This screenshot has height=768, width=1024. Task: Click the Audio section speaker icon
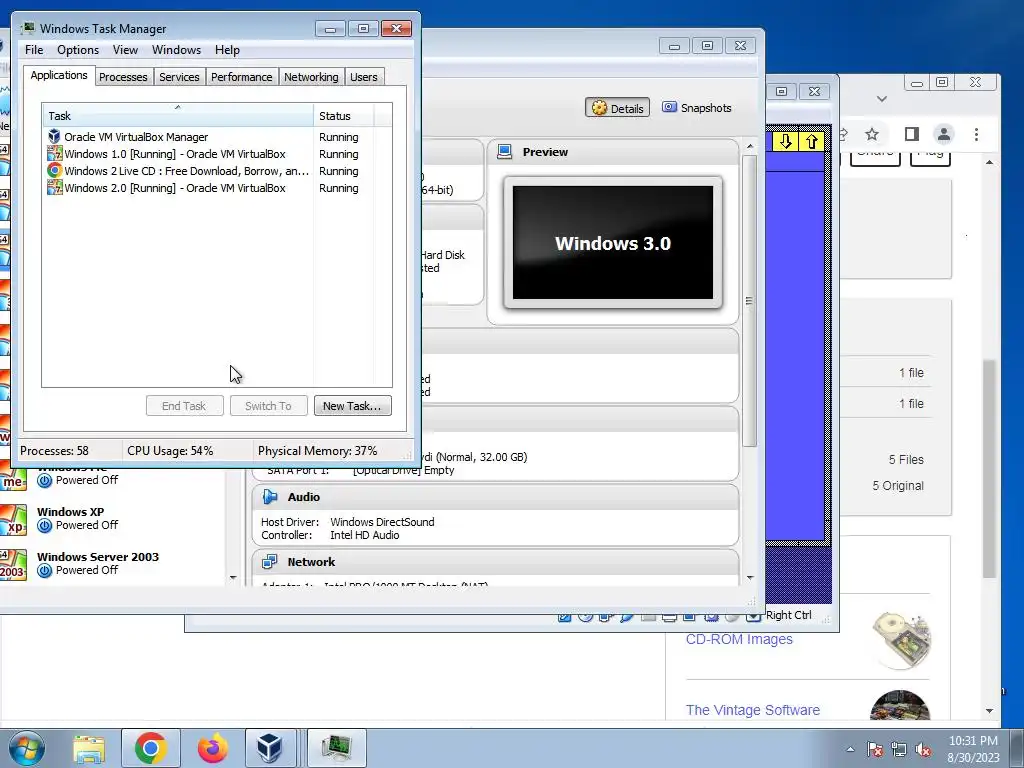click(270, 497)
